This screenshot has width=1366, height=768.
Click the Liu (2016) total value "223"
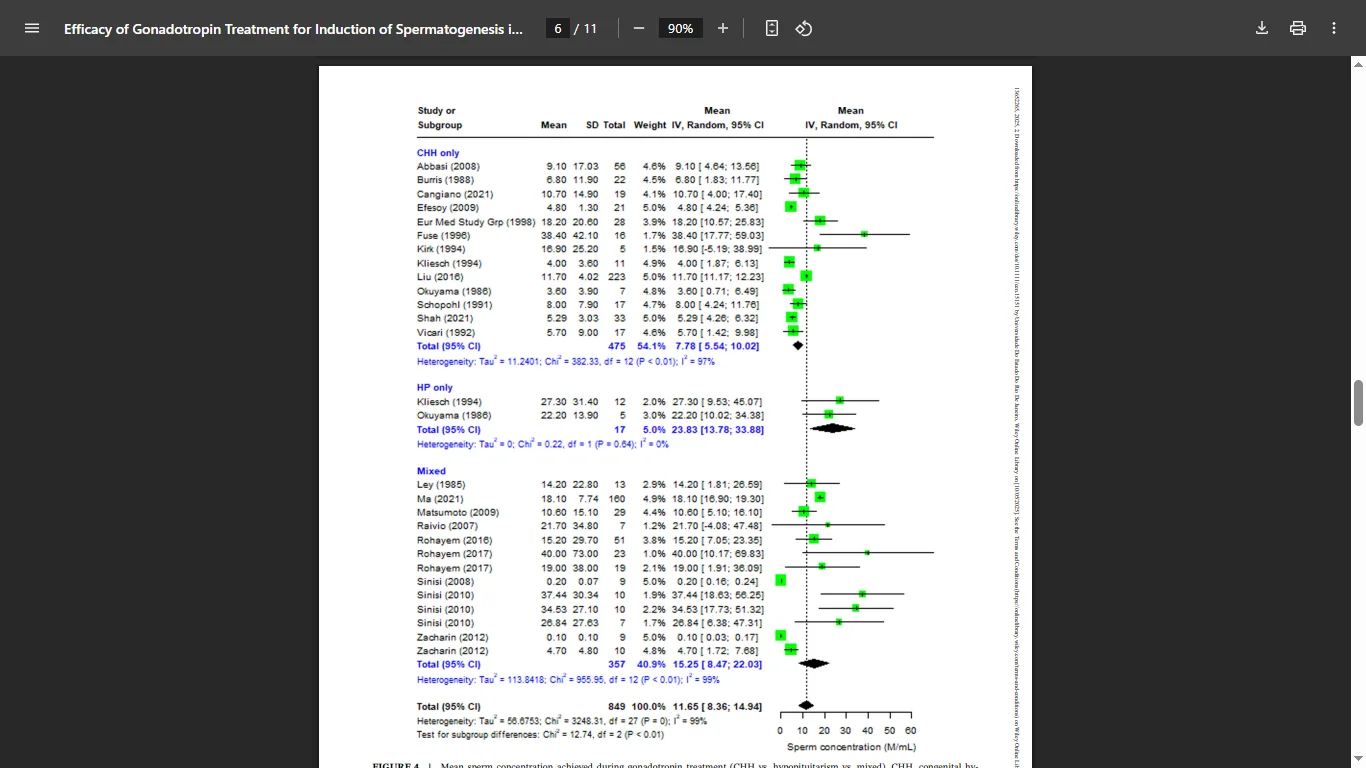617,277
